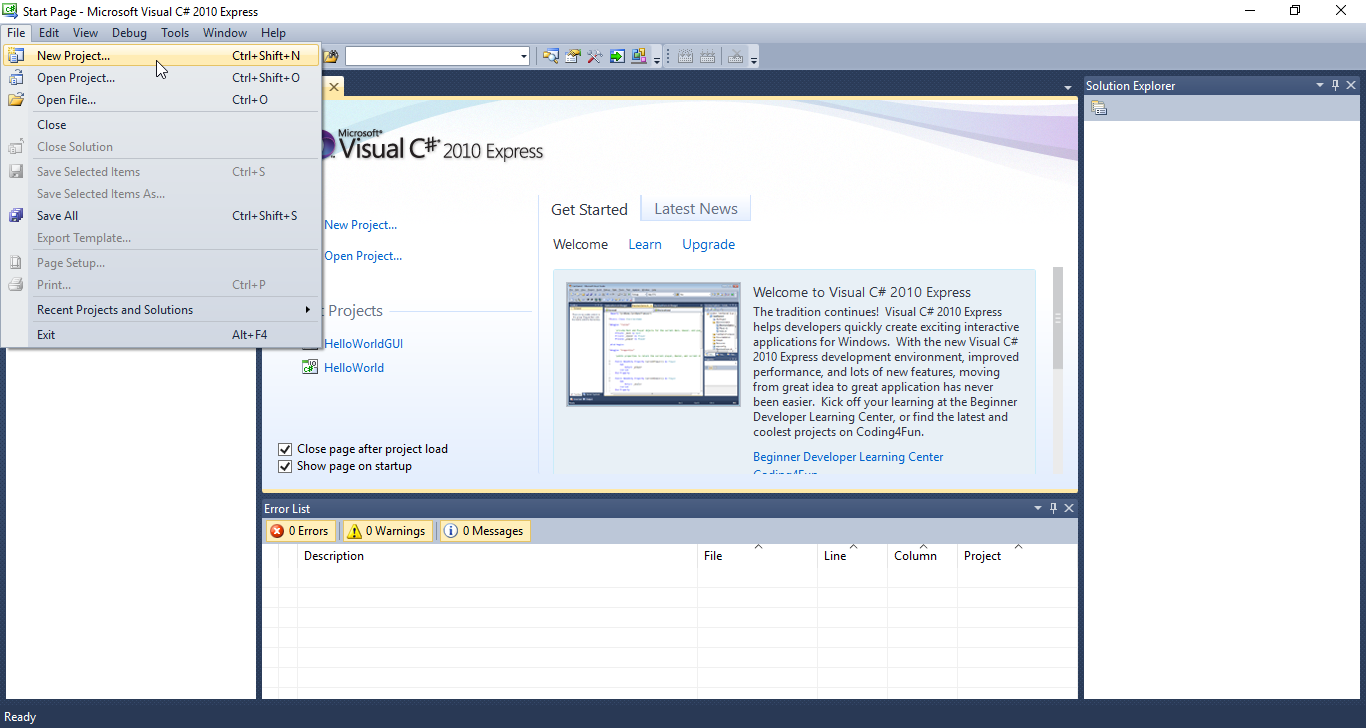Click the Start Page vertical scrollbar thumb
This screenshot has height=728, width=1366.
[1058, 319]
